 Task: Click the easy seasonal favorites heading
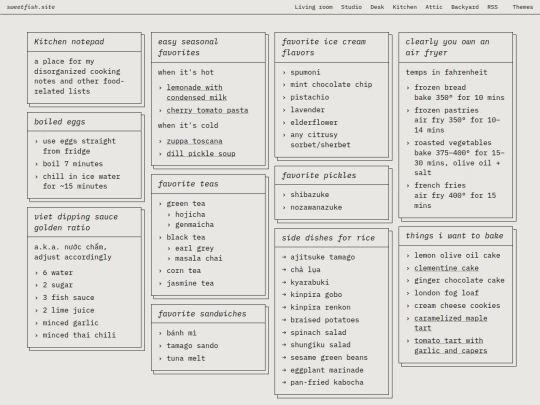(188, 47)
